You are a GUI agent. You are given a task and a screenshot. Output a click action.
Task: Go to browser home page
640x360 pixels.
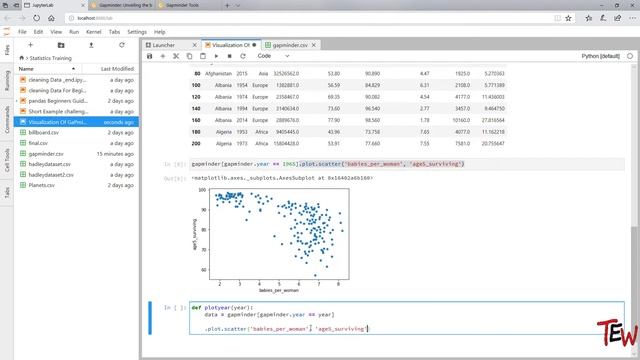point(51,18)
